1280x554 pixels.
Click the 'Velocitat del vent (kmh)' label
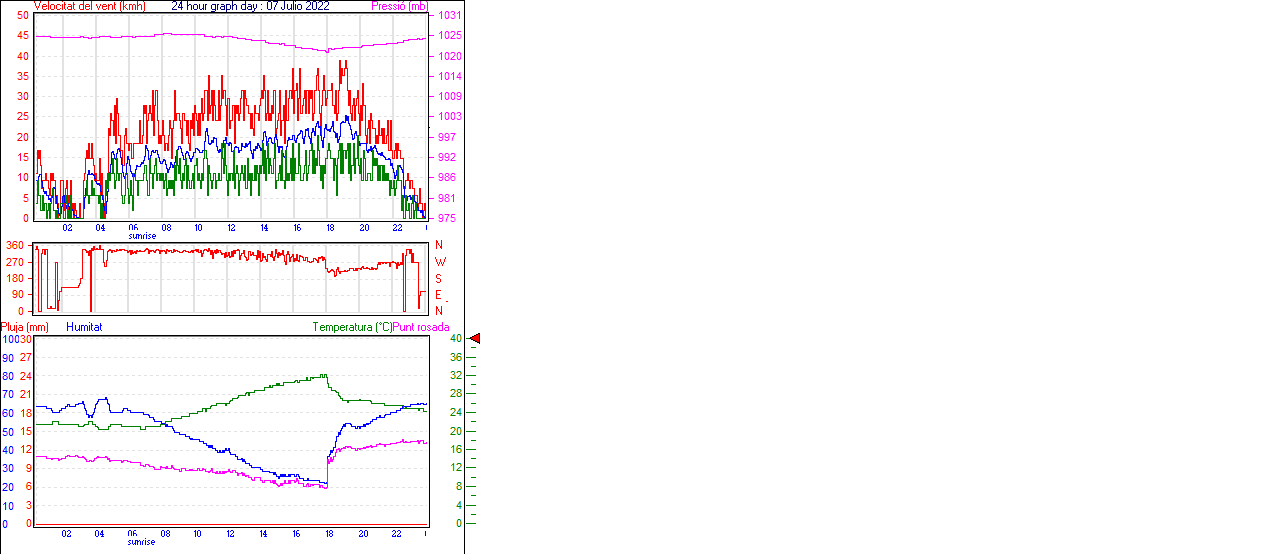89,6
